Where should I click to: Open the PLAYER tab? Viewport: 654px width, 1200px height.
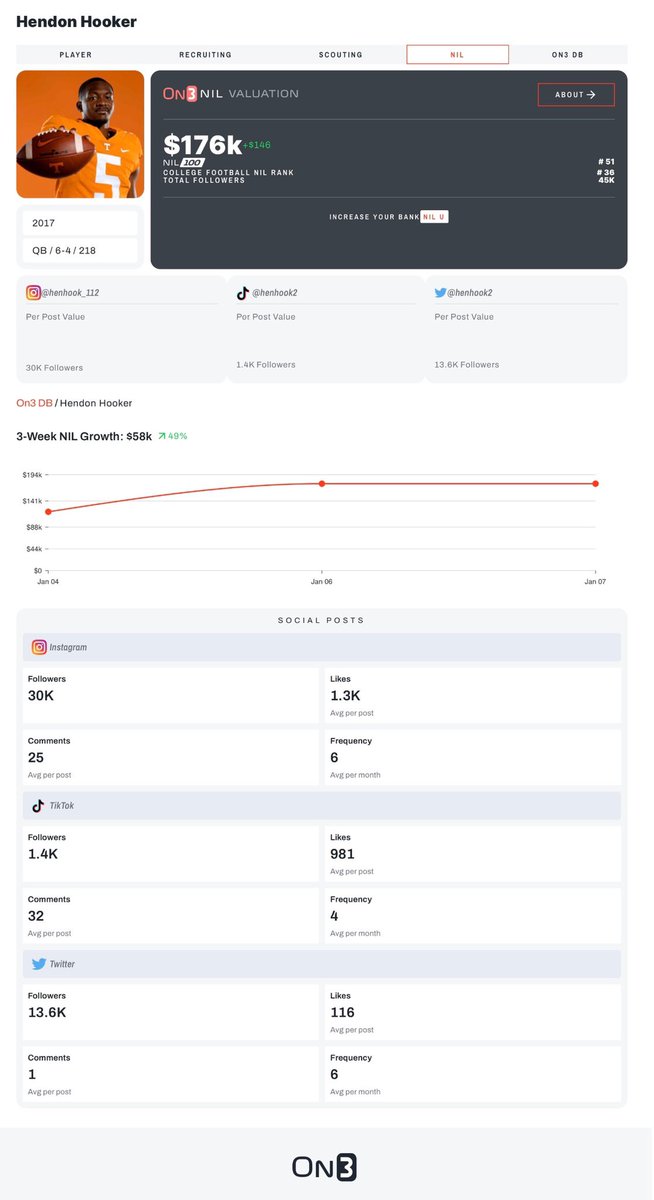point(76,55)
